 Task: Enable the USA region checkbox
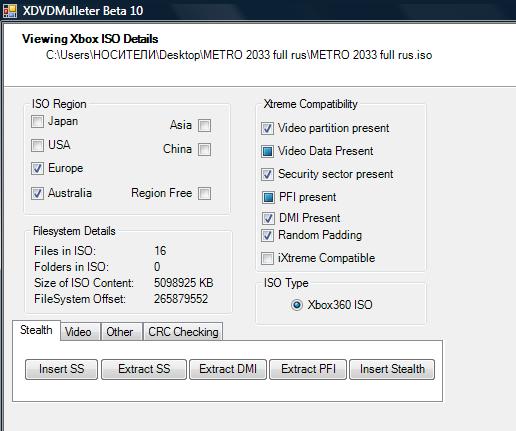click(x=37, y=145)
